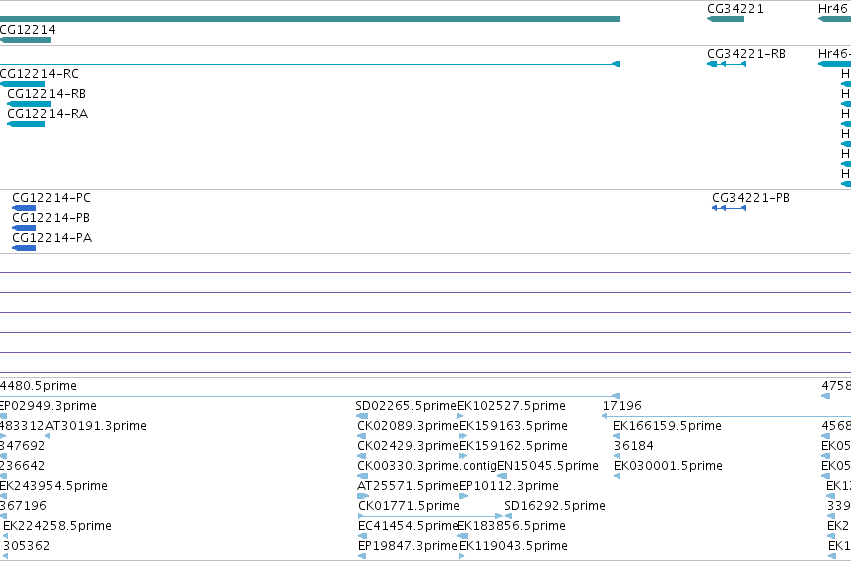Select the CG34221-RB transcript glyph

726,64
